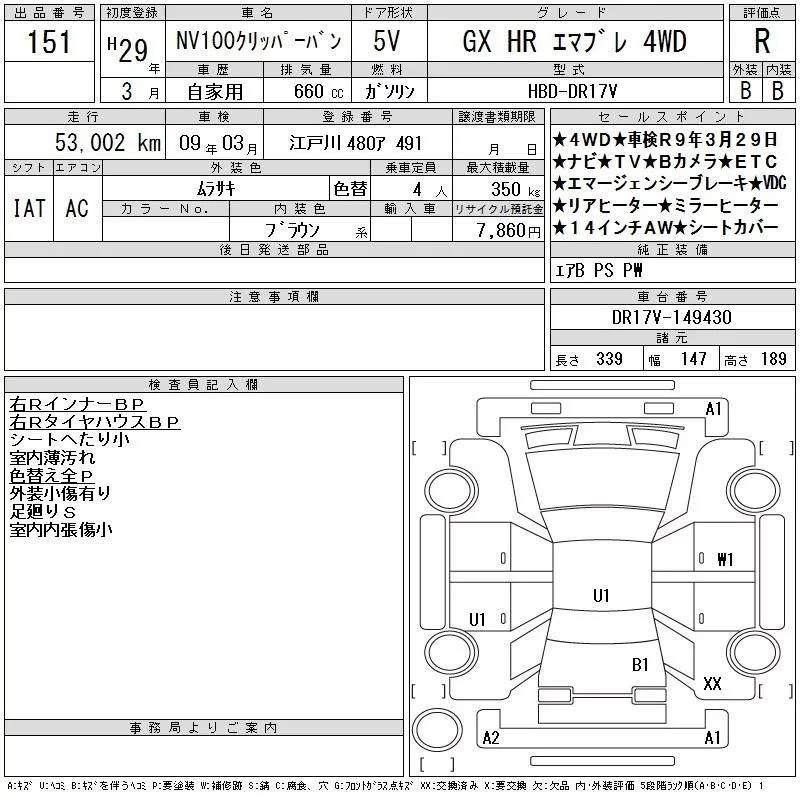Click the B1 mark on rear roof
This screenshot has height=800, width=800.
[640, 665]
